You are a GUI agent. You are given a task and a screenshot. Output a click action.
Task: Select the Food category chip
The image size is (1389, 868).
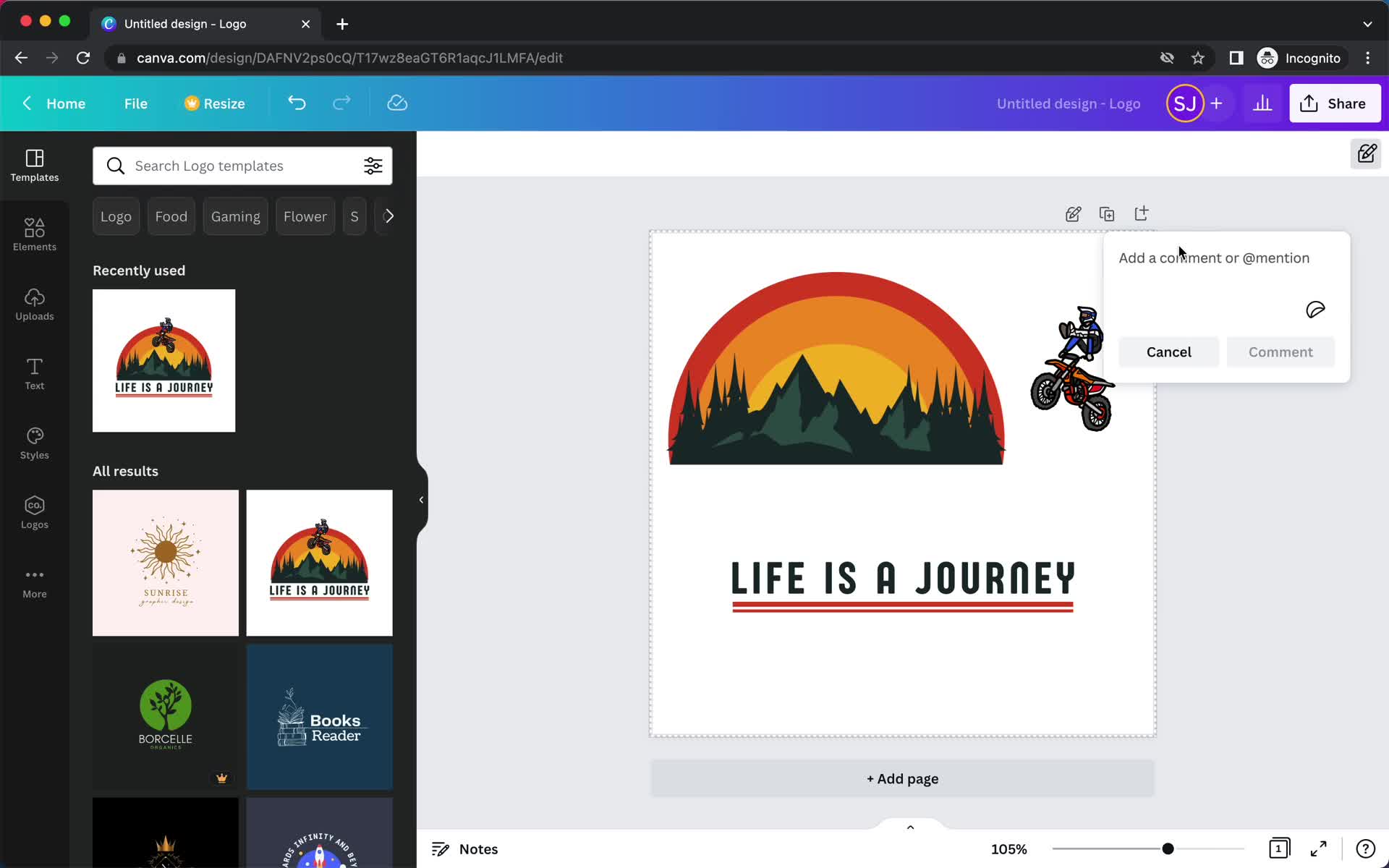[171, 216]
